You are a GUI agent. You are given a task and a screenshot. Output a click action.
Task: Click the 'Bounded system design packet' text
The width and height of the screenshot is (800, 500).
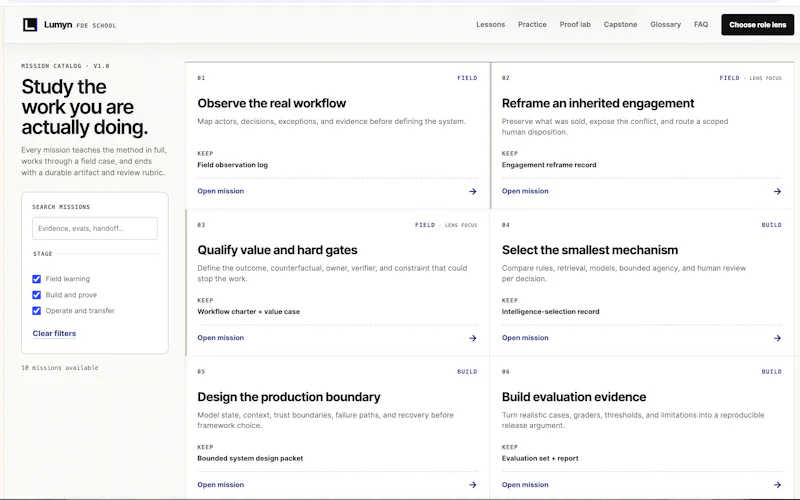pyautogui.click(x=250, y=458)
